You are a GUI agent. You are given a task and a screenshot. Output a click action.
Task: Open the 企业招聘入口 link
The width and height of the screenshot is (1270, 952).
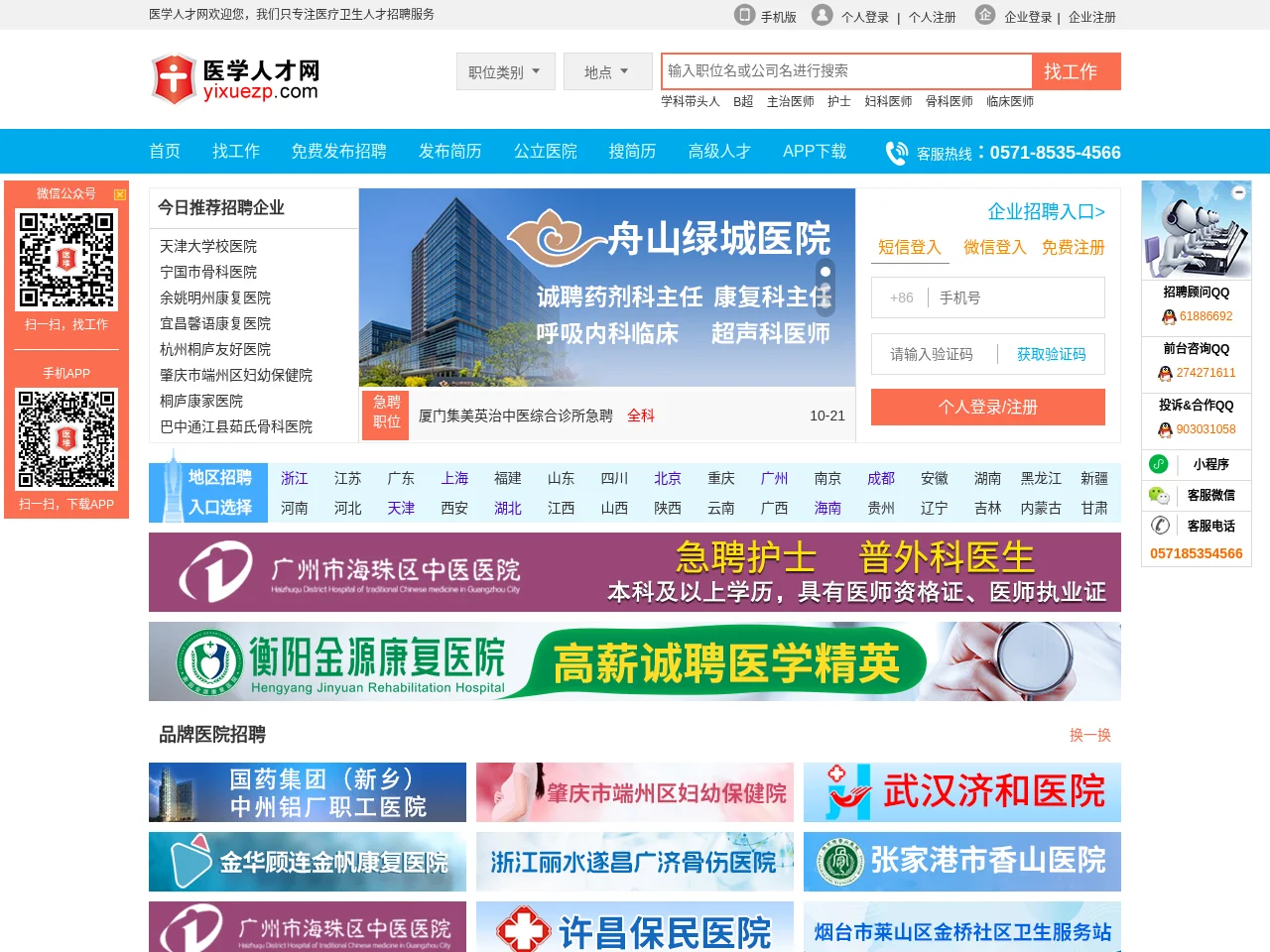(x=1047, y=211)
